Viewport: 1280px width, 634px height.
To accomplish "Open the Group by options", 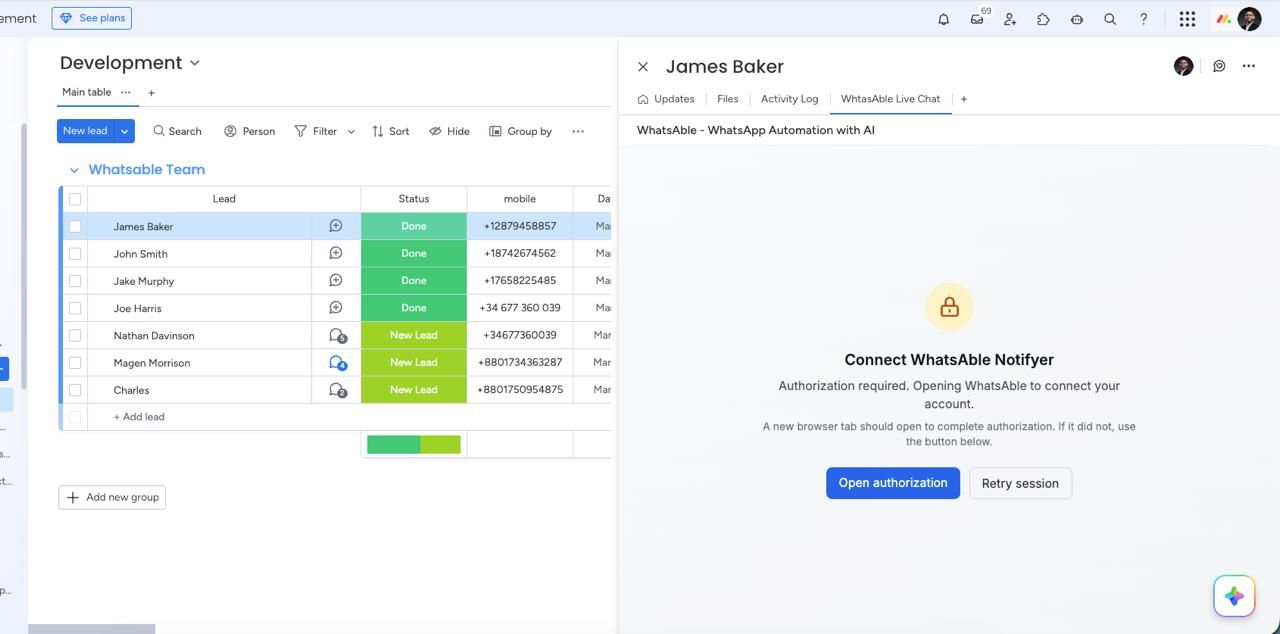I will (520, 131).
